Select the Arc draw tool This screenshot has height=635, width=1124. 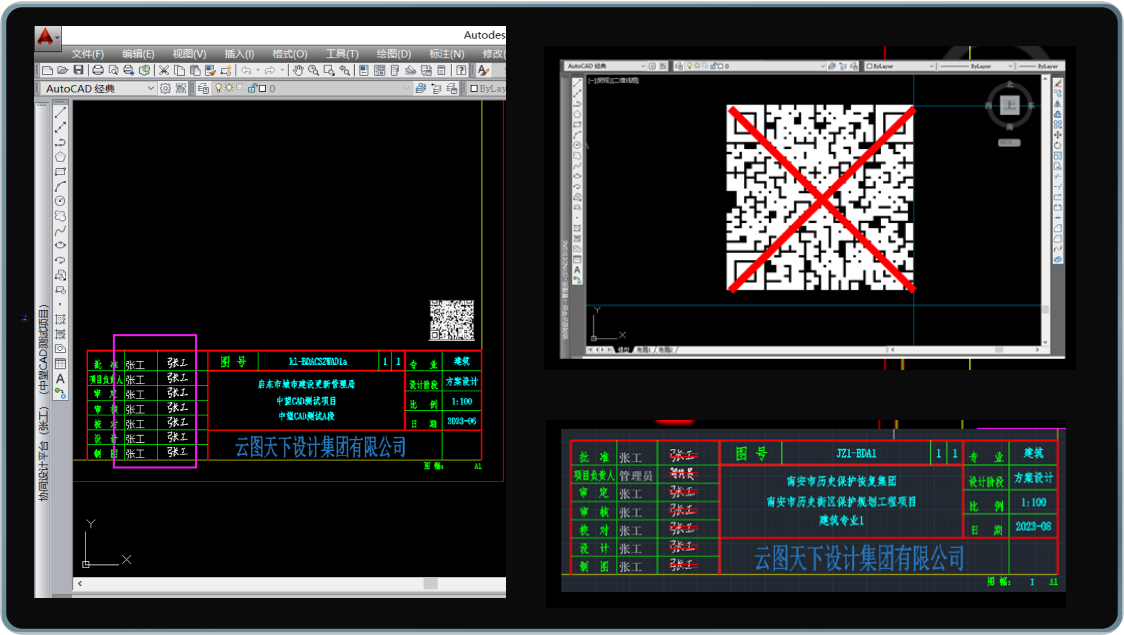[61, 186]
